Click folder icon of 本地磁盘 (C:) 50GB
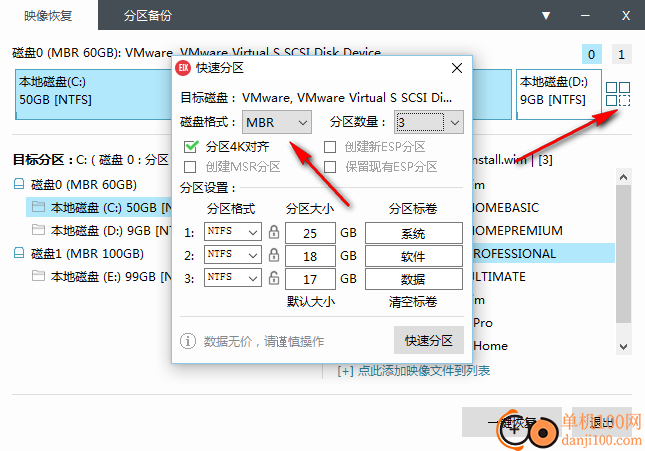 pyautogui.click(x=38, y=207)
